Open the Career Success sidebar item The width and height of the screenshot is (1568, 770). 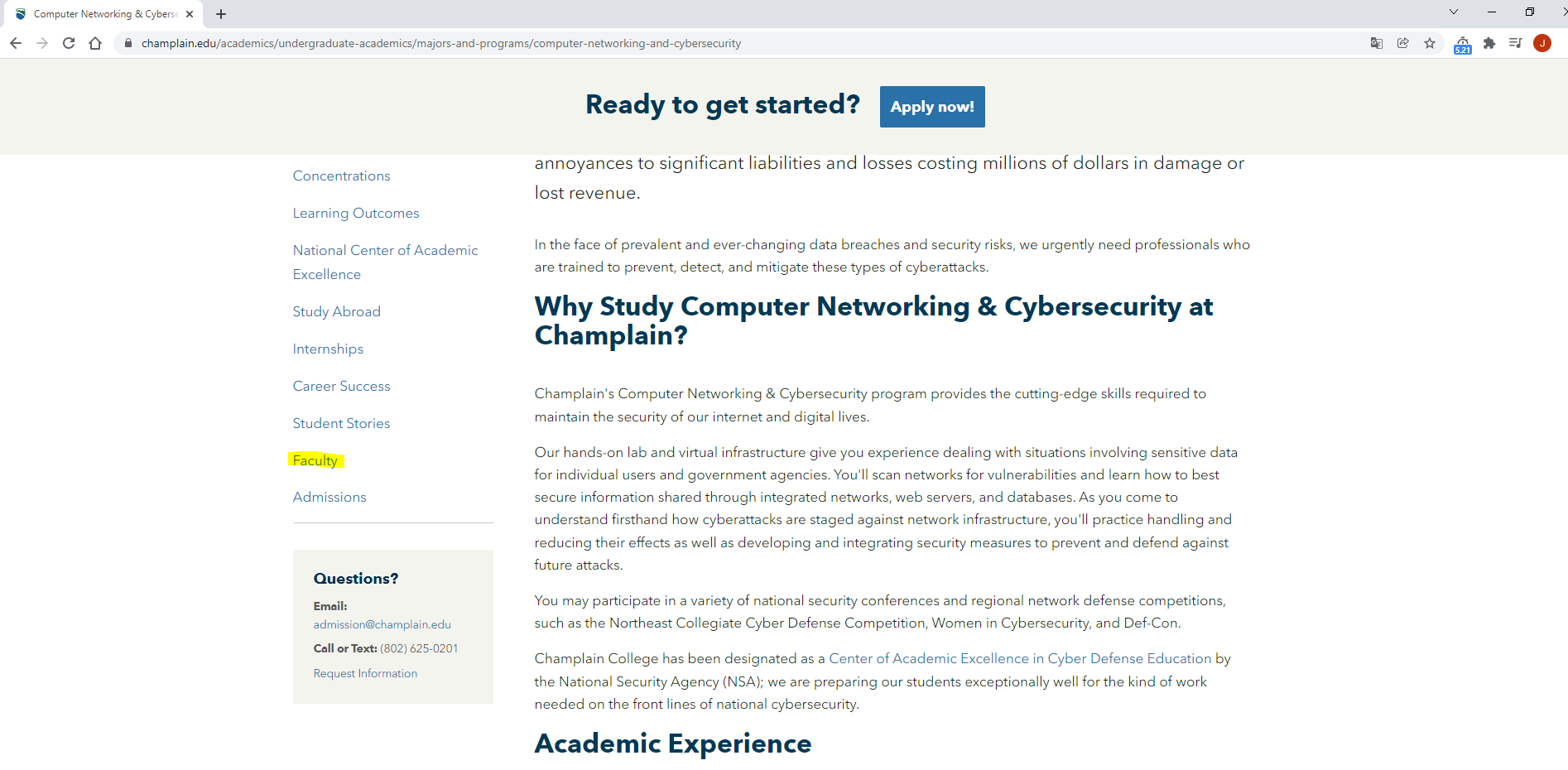tap(341, 387)
